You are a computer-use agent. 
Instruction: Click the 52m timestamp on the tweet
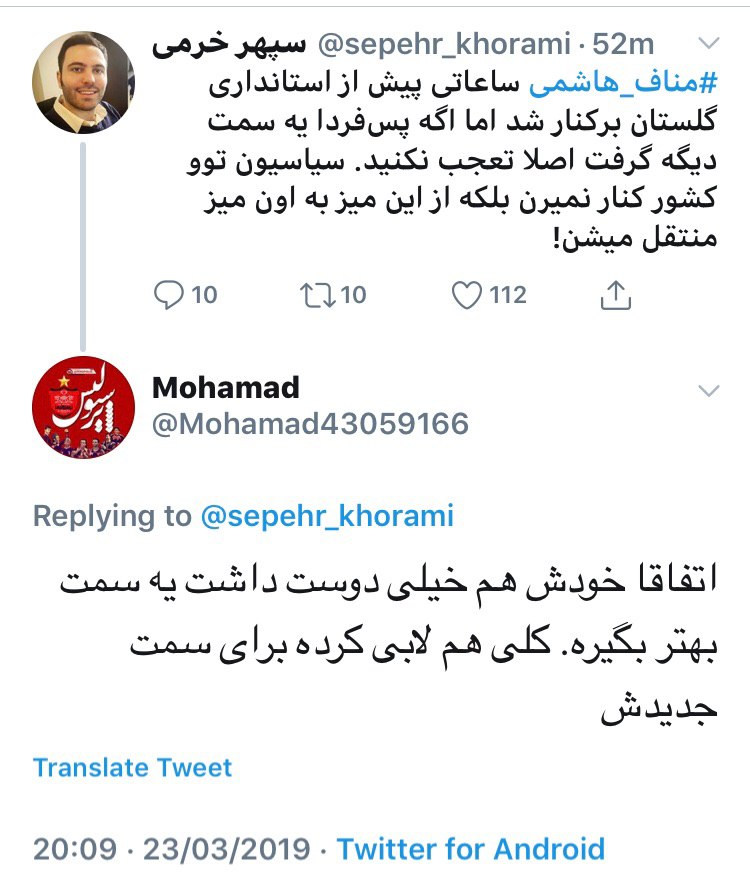[x=624, y=45]
